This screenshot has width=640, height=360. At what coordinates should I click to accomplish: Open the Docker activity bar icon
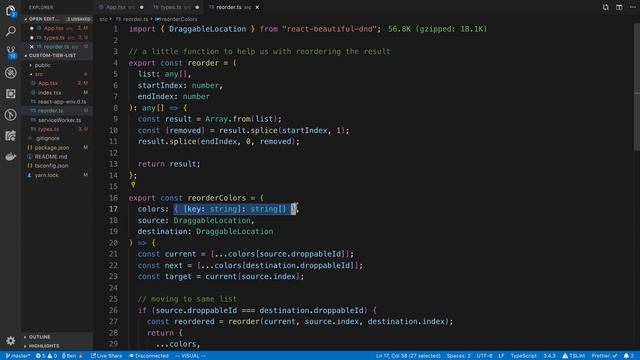coord(11,156)
